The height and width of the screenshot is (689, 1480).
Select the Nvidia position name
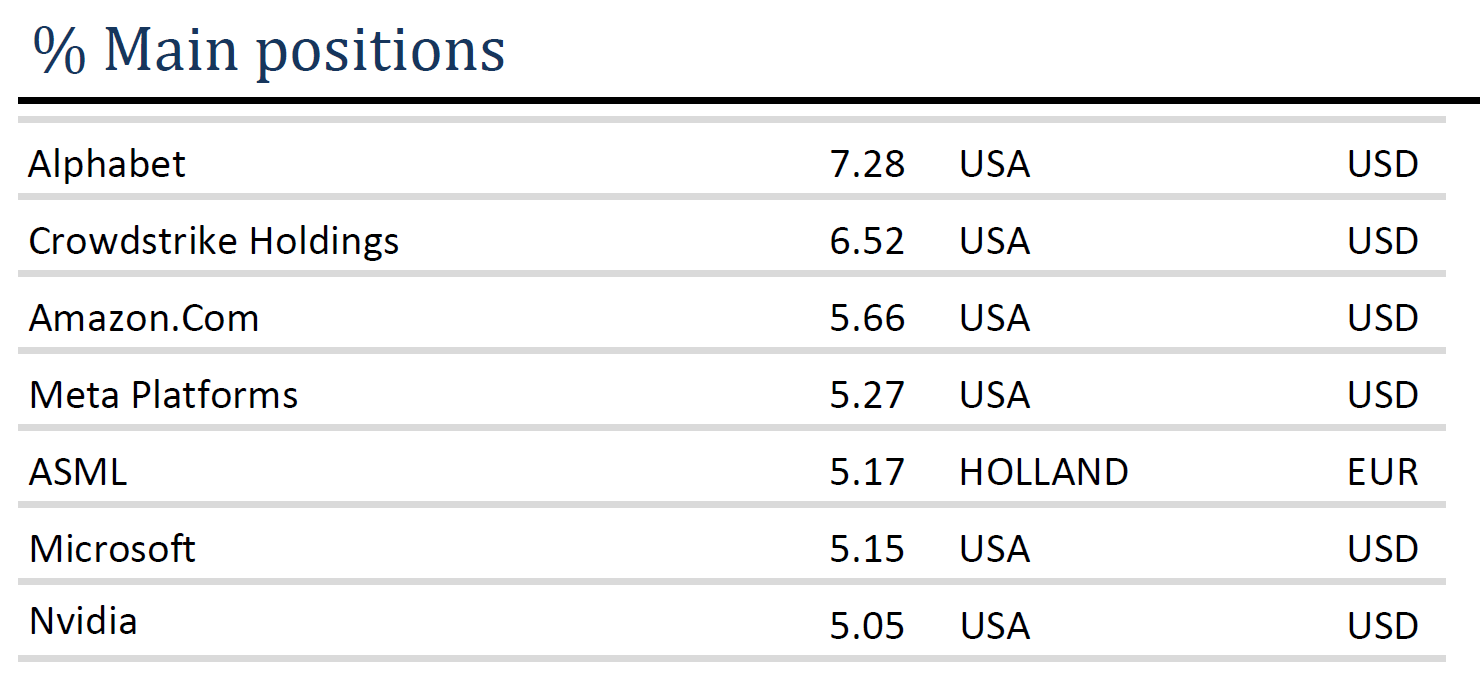coord(83,622)
